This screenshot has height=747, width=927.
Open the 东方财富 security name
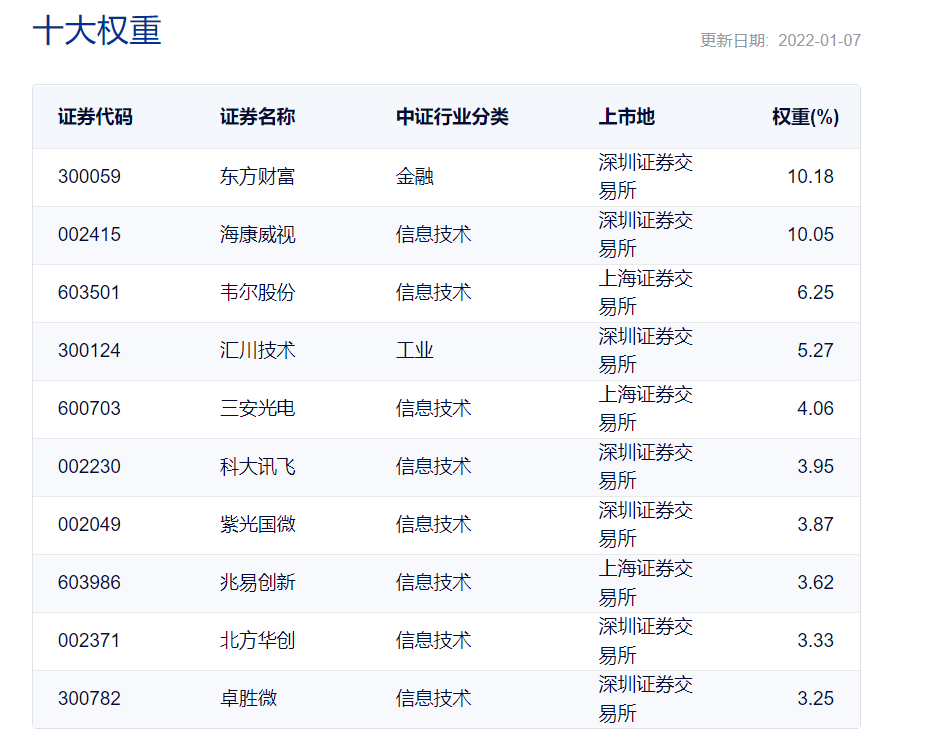tap(257, 177)
